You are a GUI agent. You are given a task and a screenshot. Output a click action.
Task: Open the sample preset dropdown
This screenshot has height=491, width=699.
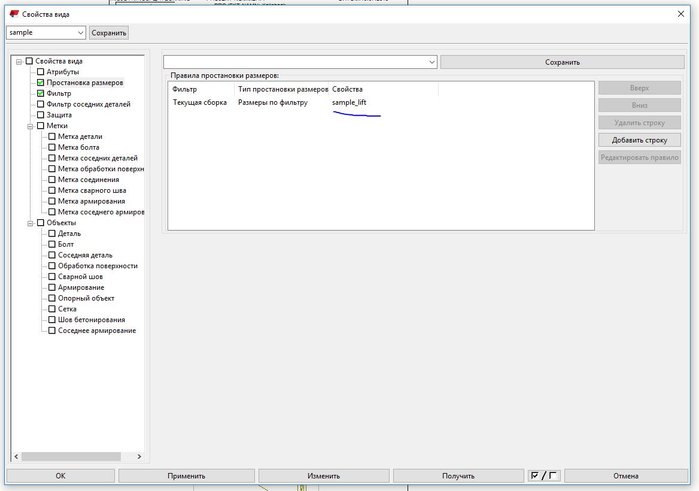(80, 33)
